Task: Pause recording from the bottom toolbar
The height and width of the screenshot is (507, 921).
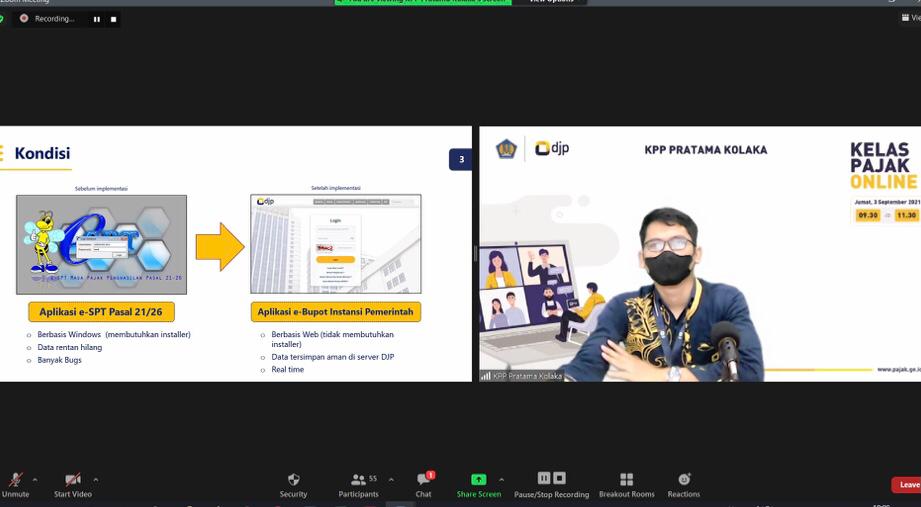Action: pyautogui.click(x=544, y=479)
